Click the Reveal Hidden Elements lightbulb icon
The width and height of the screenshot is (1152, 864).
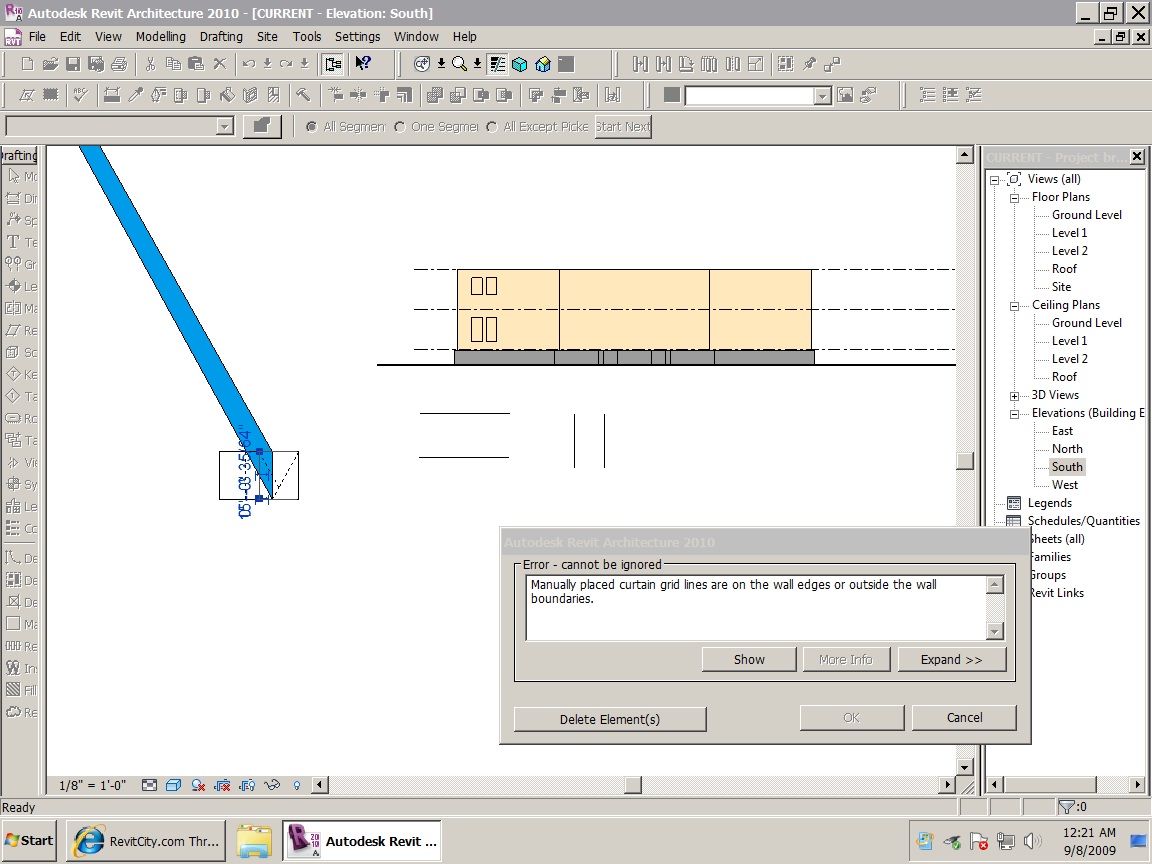pyautogui.click(x=296, y=785)
